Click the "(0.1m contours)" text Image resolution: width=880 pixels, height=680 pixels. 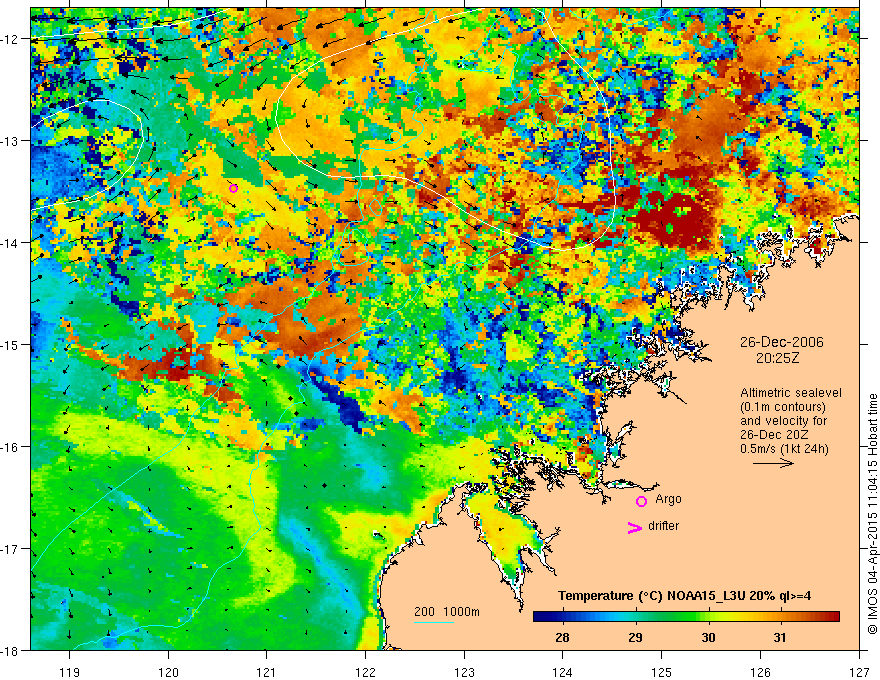point(783,407)
